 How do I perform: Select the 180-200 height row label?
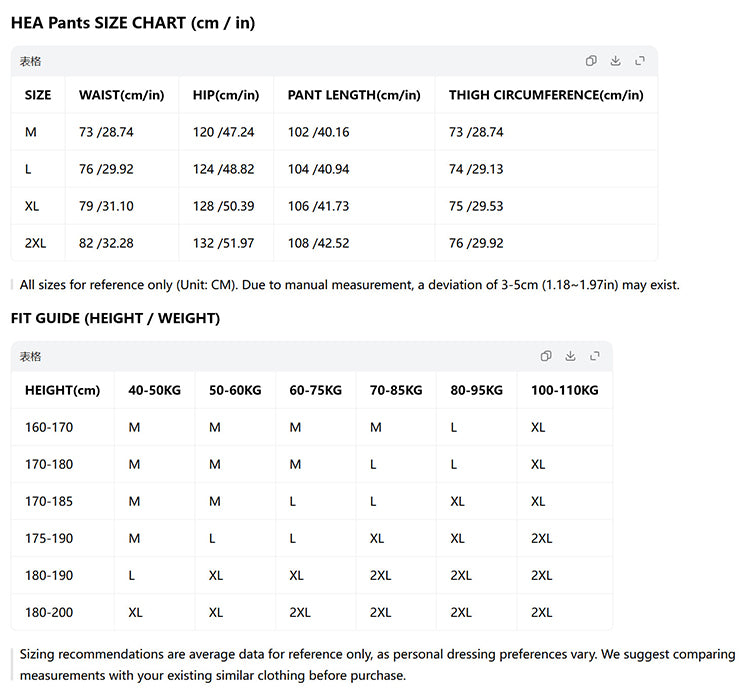click(x=49, y=613)
